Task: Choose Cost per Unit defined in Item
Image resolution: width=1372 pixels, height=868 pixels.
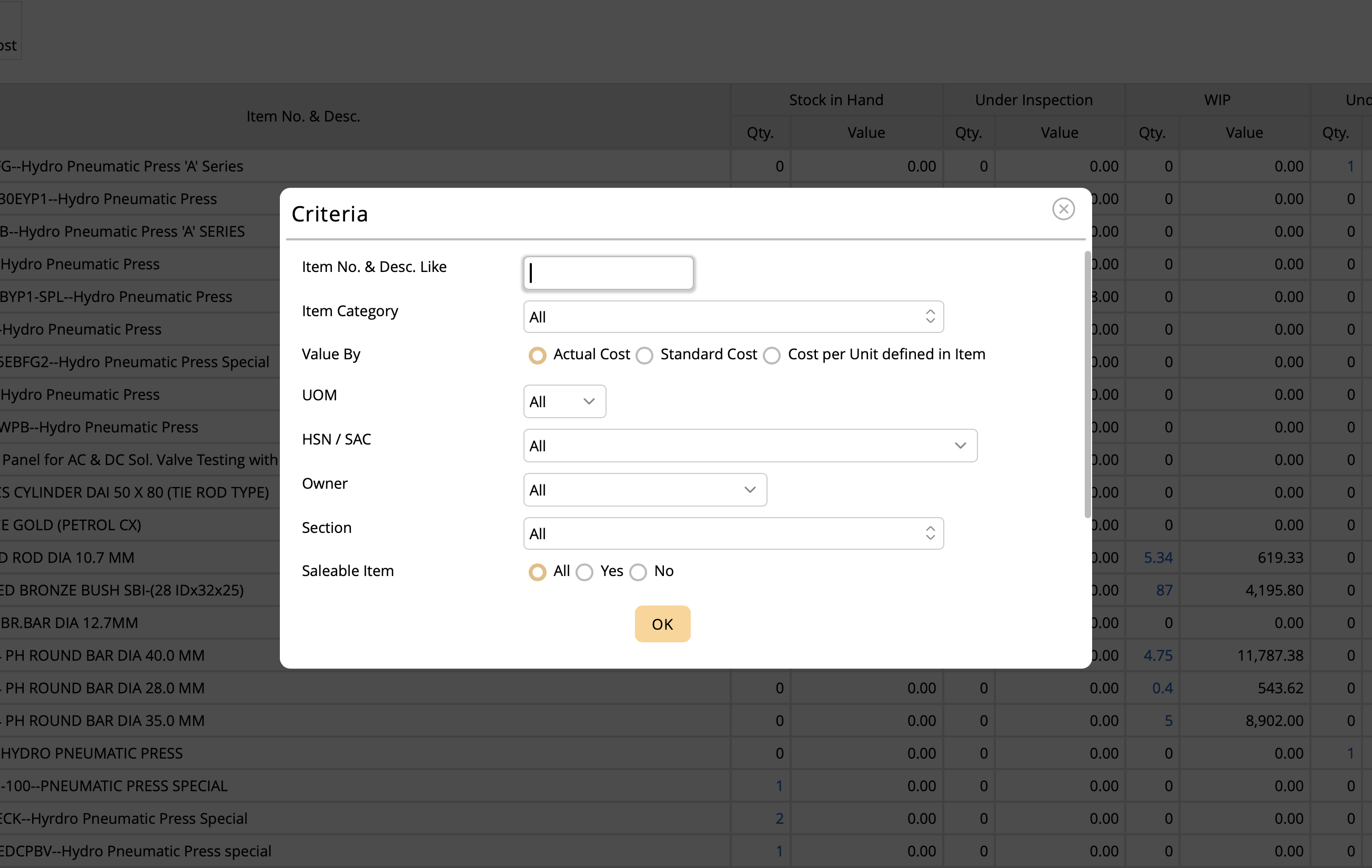Action: (771, 355)
